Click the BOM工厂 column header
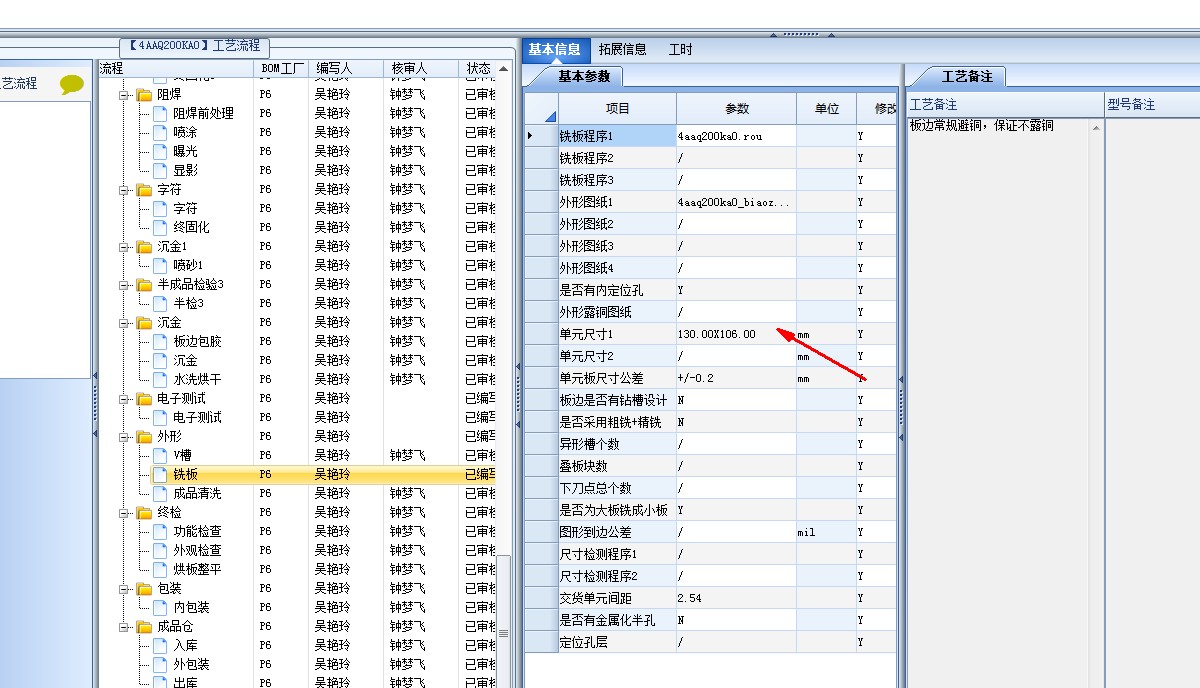This screenshot has width=1200, height=688. 282,68
